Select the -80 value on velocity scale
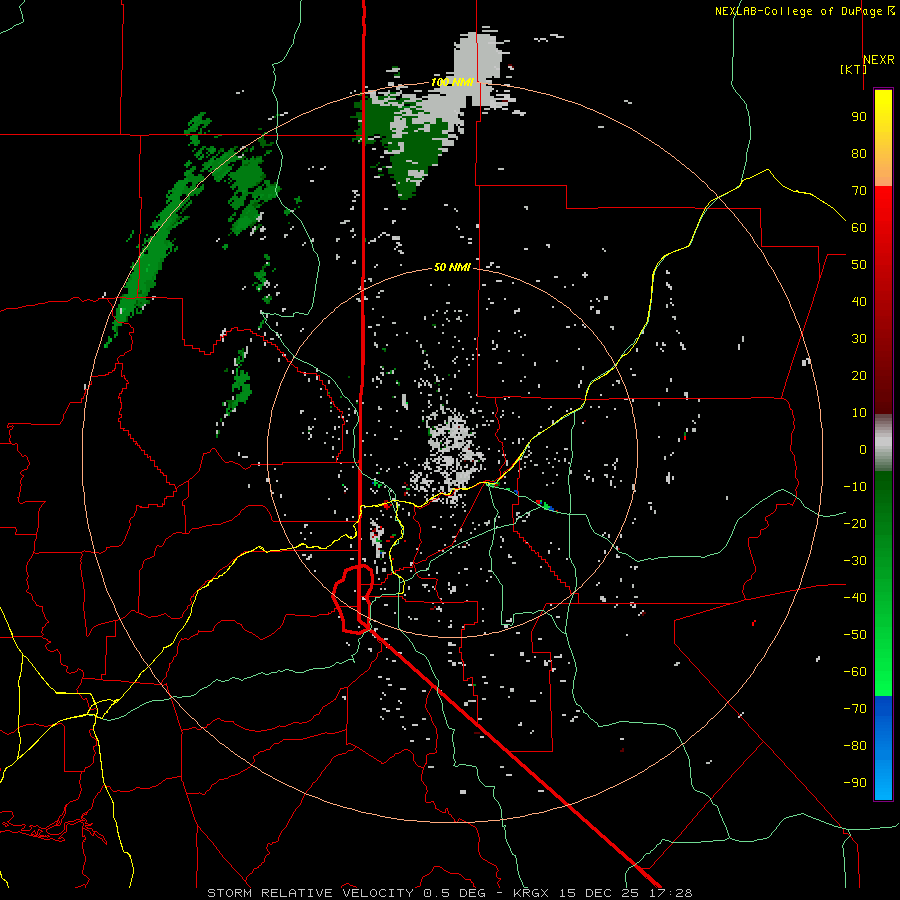Screen dimensions: 900x900 (855, 746)
